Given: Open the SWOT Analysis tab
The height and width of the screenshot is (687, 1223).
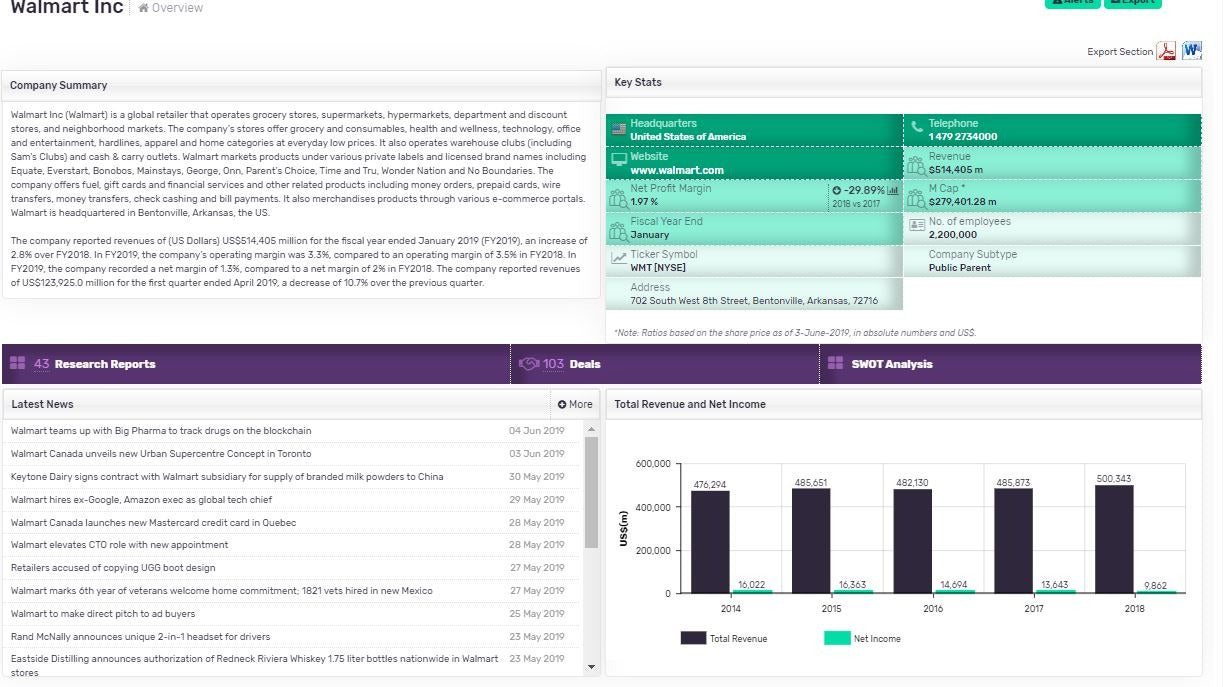Looking at the screenshot, I should click(x=891, y=364).
